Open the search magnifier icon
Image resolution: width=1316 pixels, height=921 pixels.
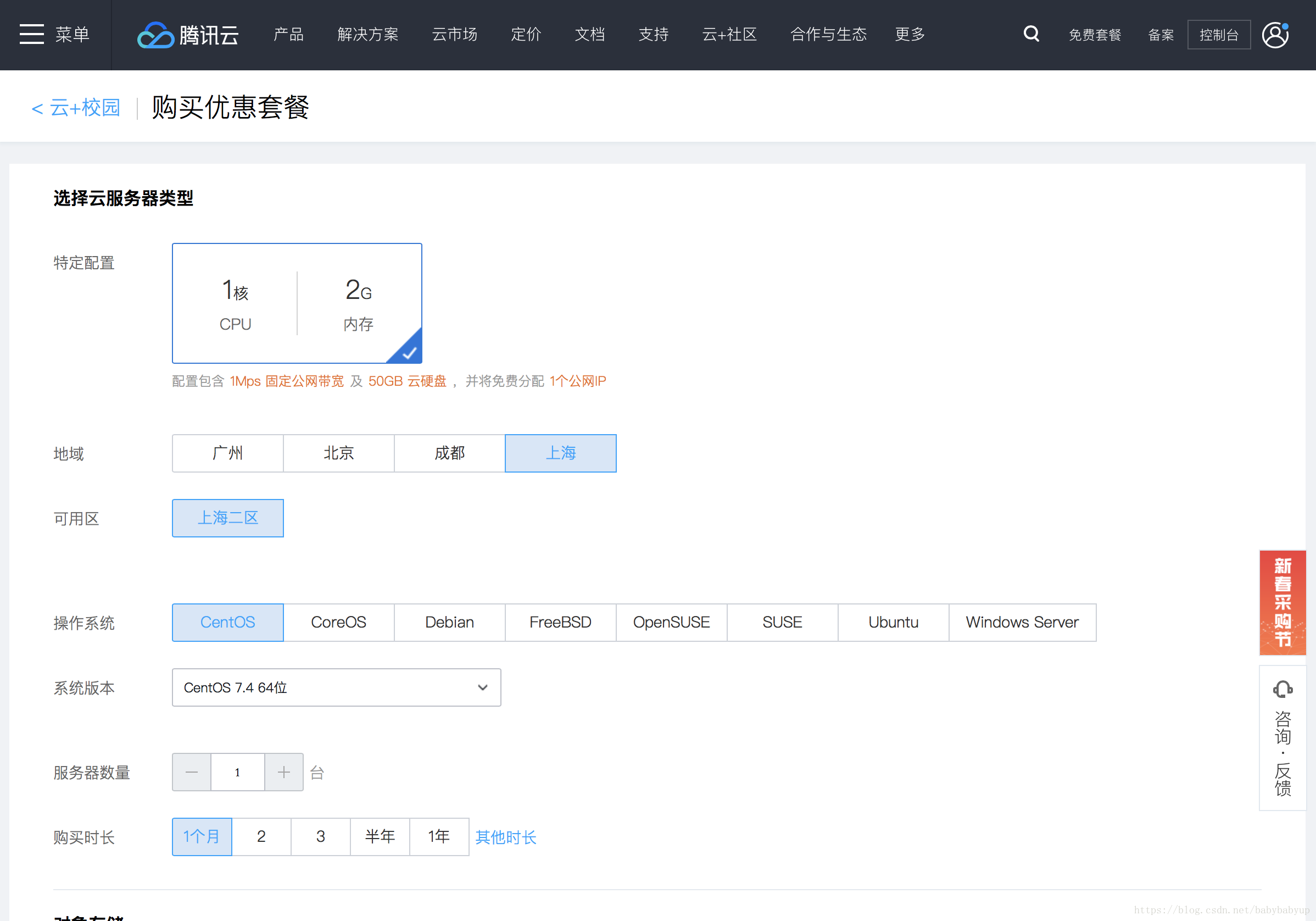pyautogui.click(x=1031, y=35)
